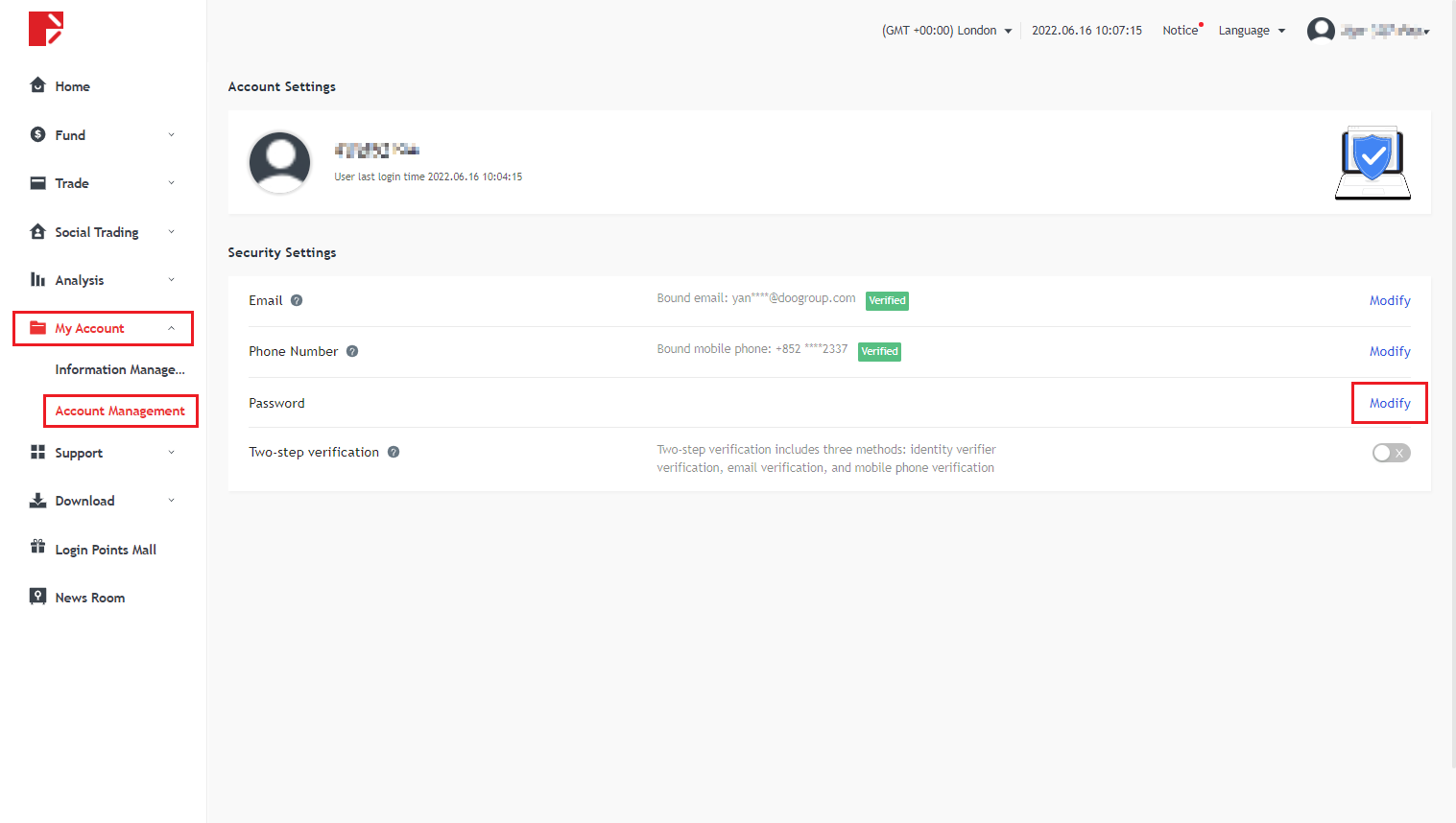Click the Two-step verification help icon
The width and height of the screenshot is (1456, 823).
pos(394,452)
